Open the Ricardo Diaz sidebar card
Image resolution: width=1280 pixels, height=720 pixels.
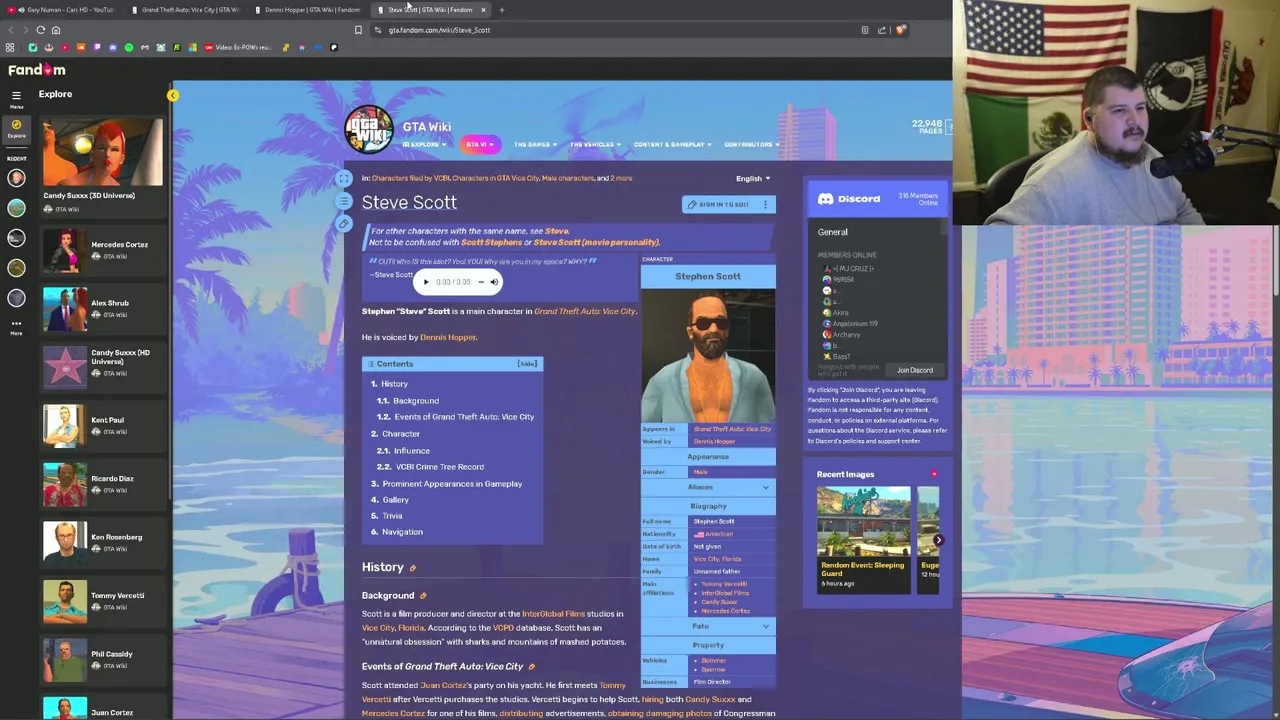pos(102,484)
